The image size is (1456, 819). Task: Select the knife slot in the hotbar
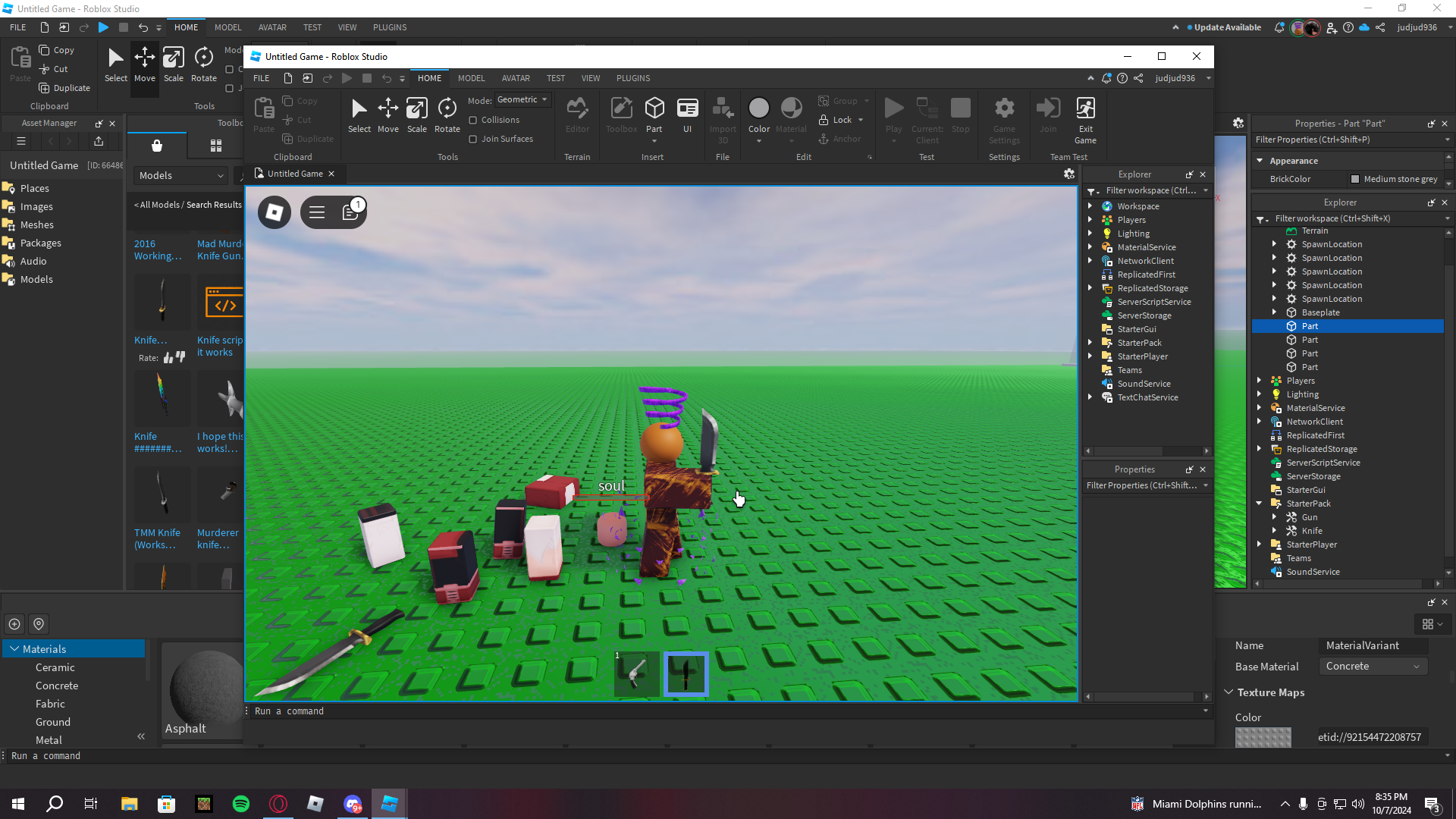[686, 674]
